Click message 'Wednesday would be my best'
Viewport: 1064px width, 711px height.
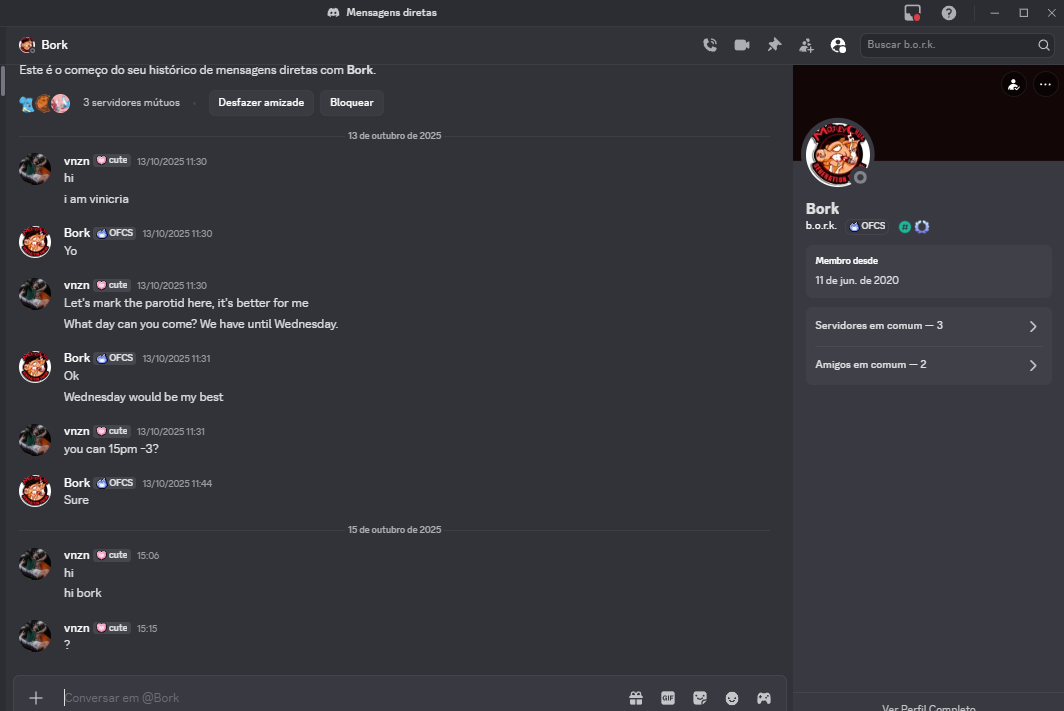tap(143, 397)
